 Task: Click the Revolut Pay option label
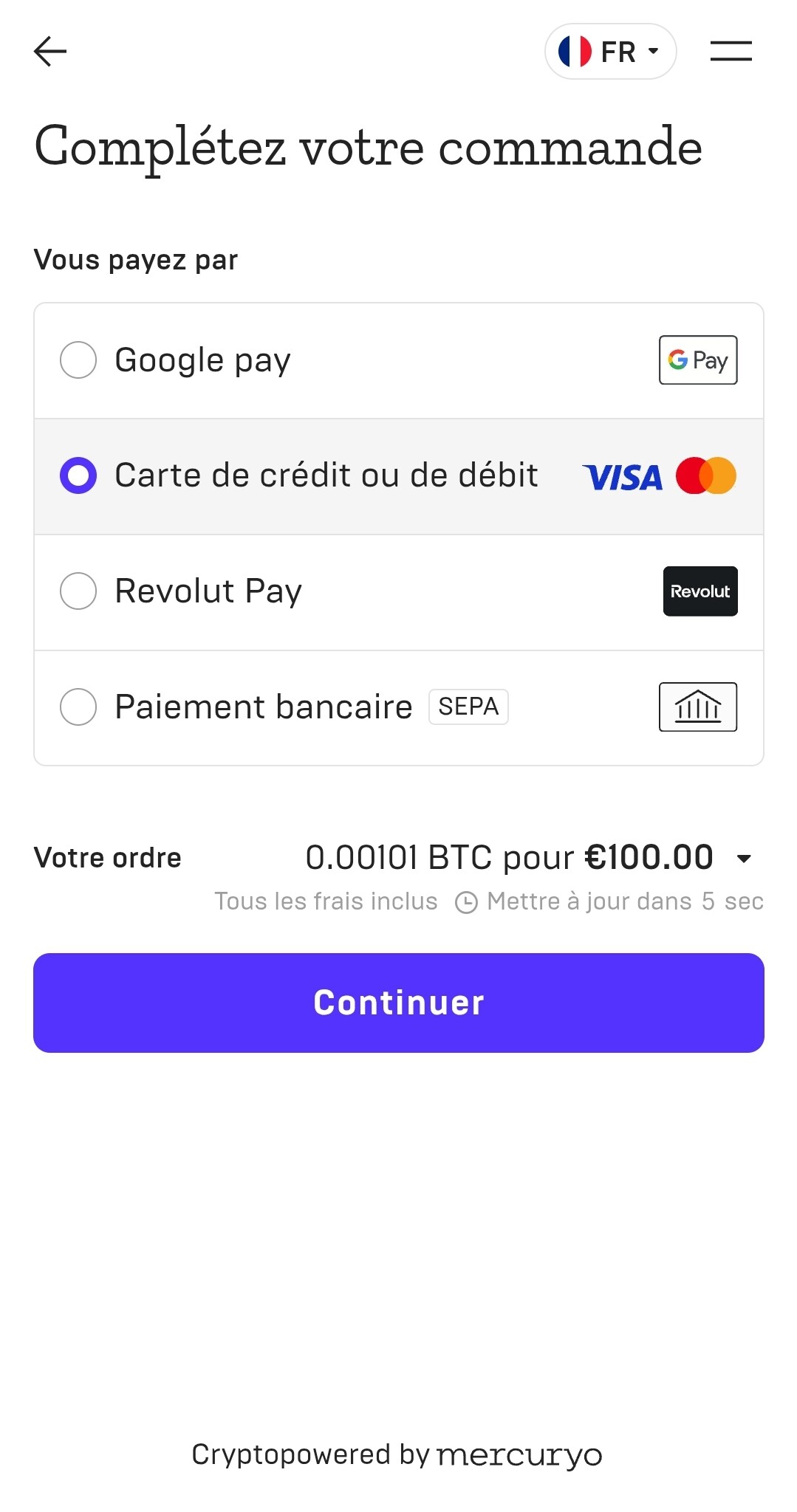coord(208,591)
